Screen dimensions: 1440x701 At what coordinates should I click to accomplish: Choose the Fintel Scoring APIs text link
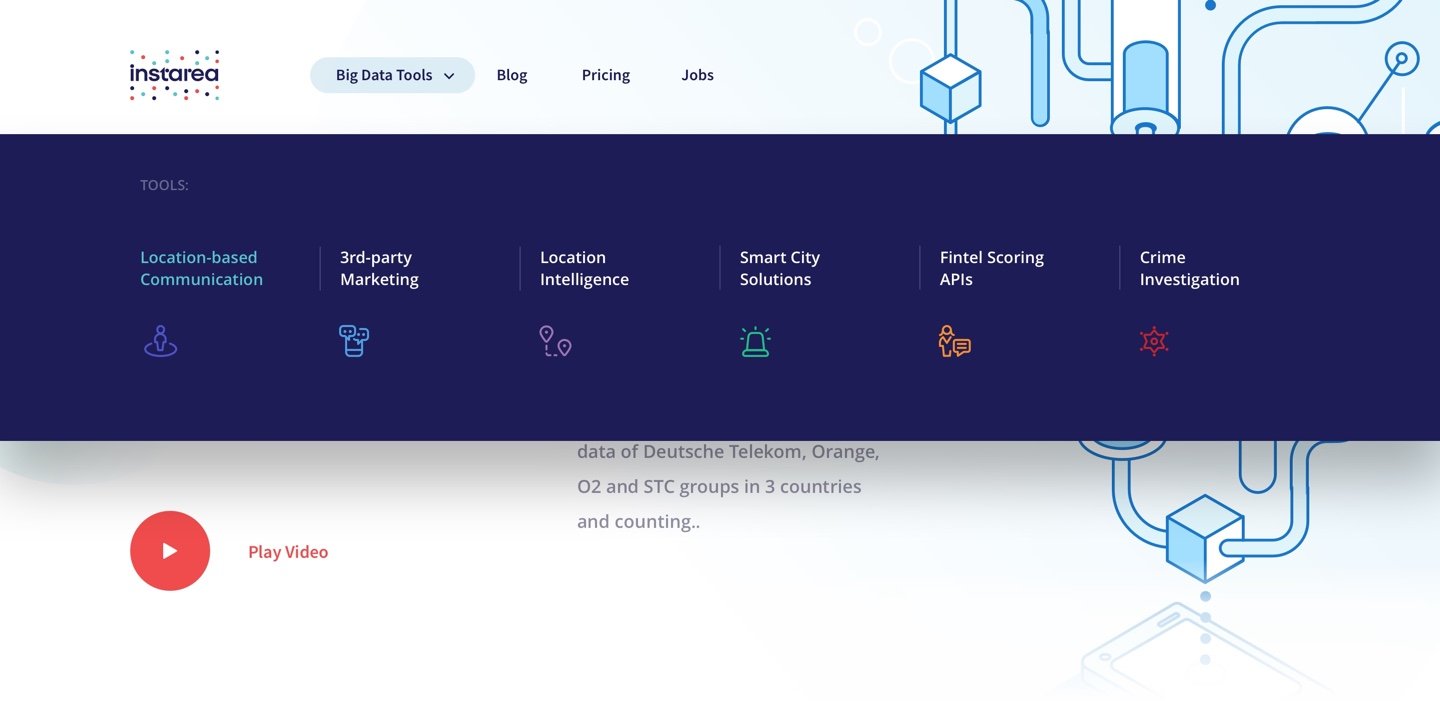[x=991, y=268]
